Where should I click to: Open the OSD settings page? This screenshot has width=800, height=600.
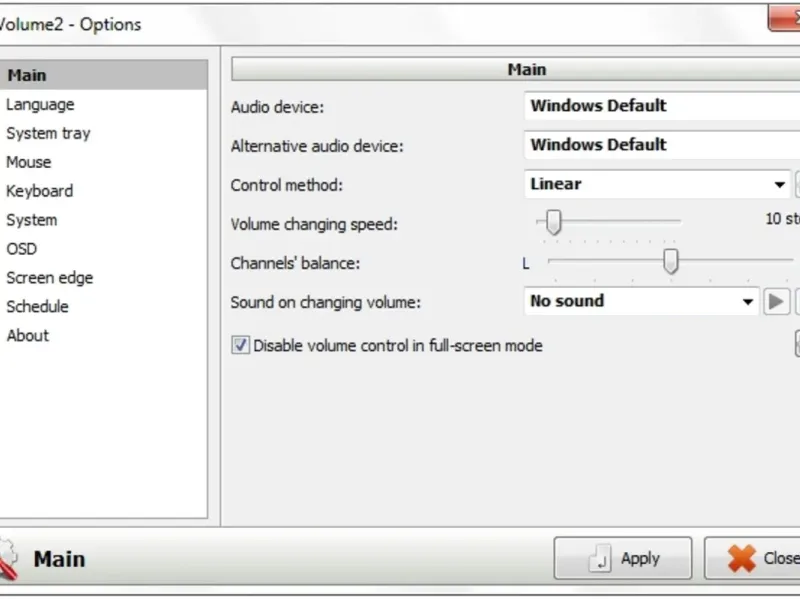tap(21, 249)
